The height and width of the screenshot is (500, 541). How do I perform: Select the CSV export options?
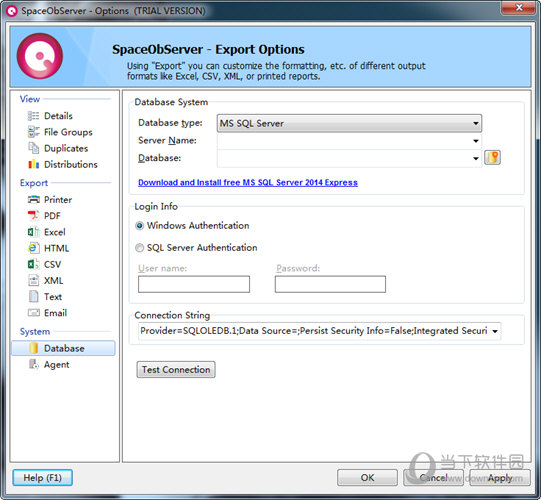coord(52,265)
